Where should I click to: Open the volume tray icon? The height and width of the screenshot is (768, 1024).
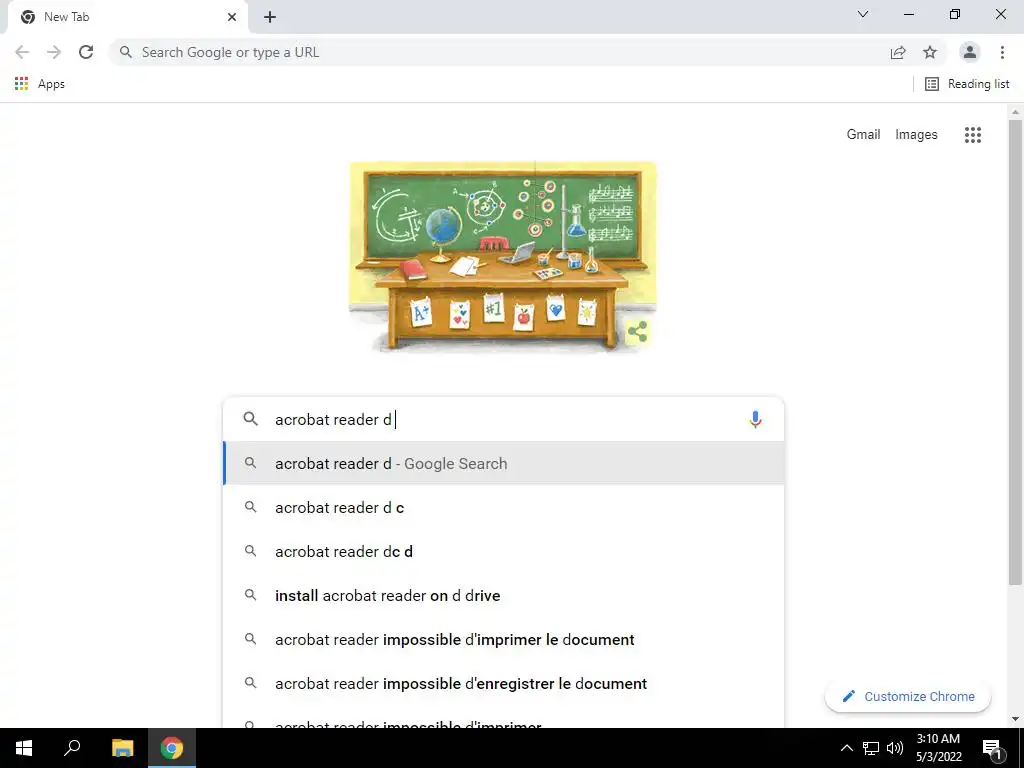(895, 748)
